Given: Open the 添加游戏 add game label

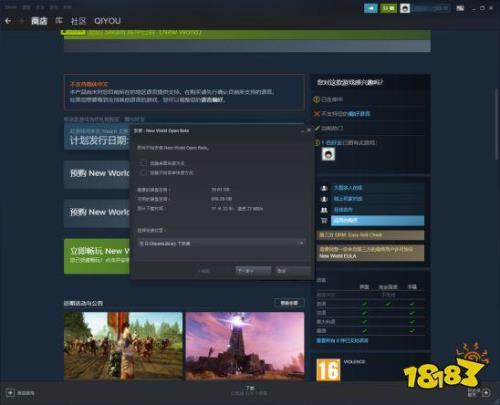Looking at the screenshot, I should click(26, 393).
